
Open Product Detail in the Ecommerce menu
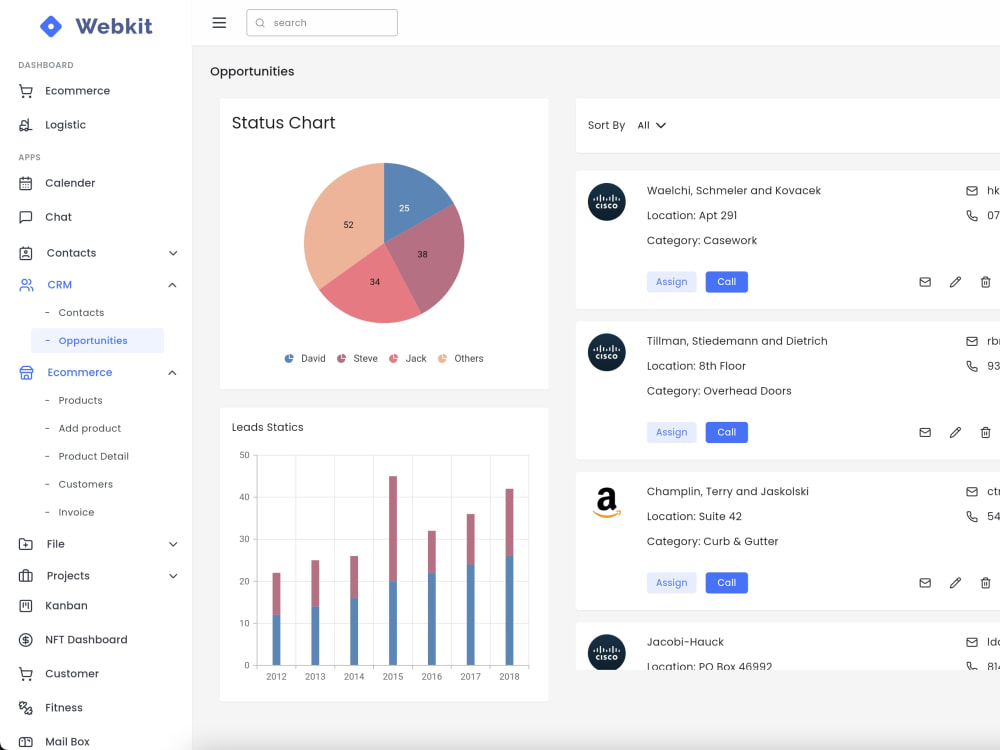pos(93,457)
